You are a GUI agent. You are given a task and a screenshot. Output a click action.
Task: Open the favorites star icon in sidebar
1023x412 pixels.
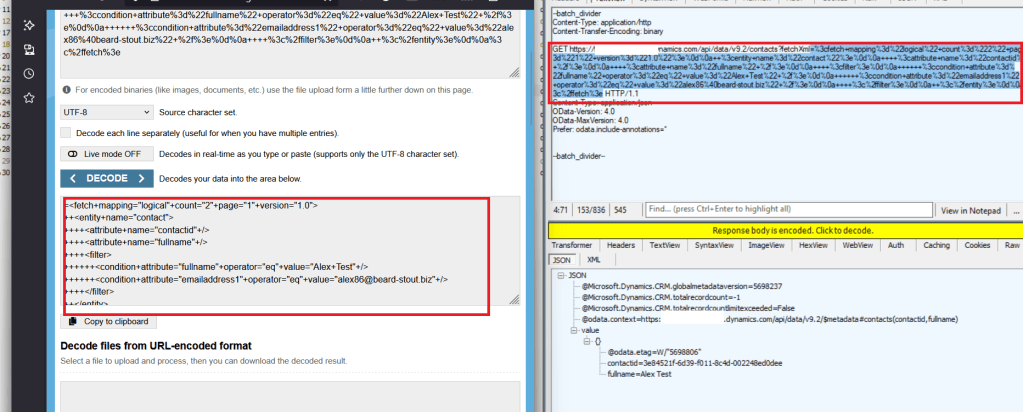click(29, 98)
